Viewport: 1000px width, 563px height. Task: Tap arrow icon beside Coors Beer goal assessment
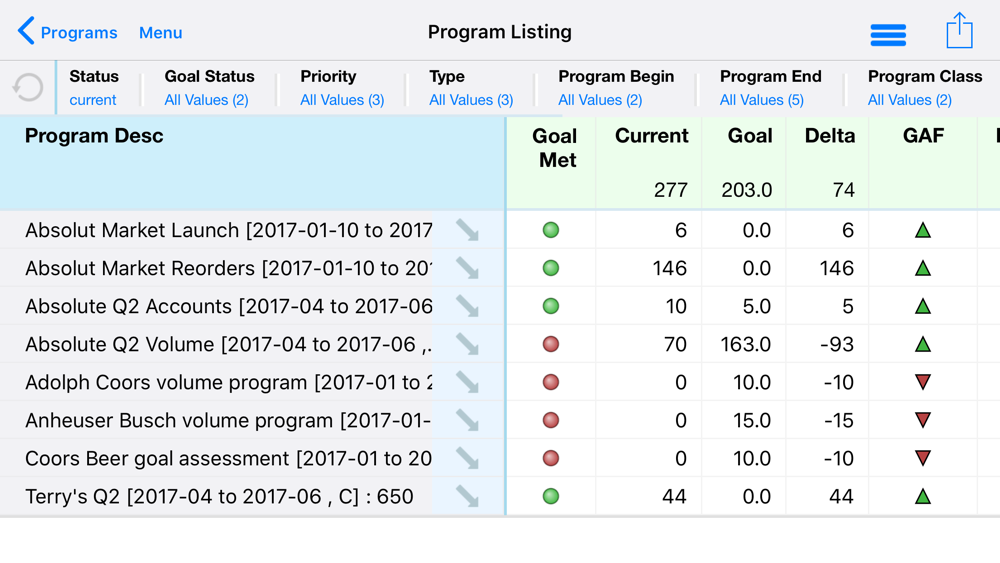click(x=467, y=458)
